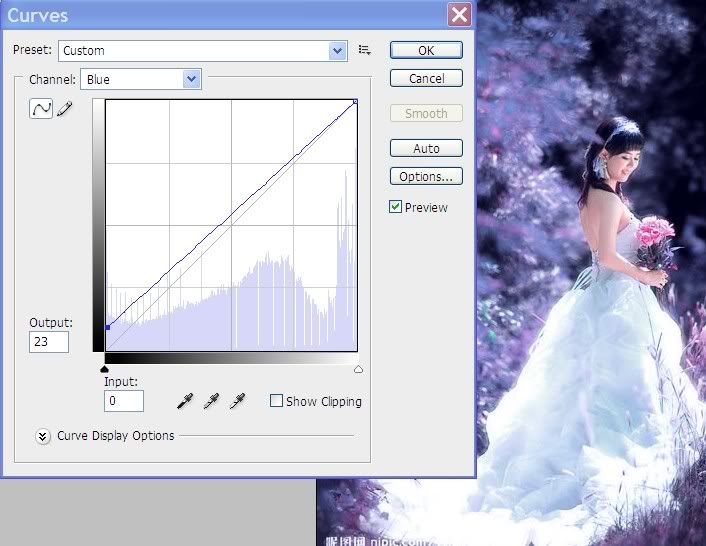This screenshot has height=546, width=706.
Task: Click OK to apply the curves
Action: click(x=426, y=50)
